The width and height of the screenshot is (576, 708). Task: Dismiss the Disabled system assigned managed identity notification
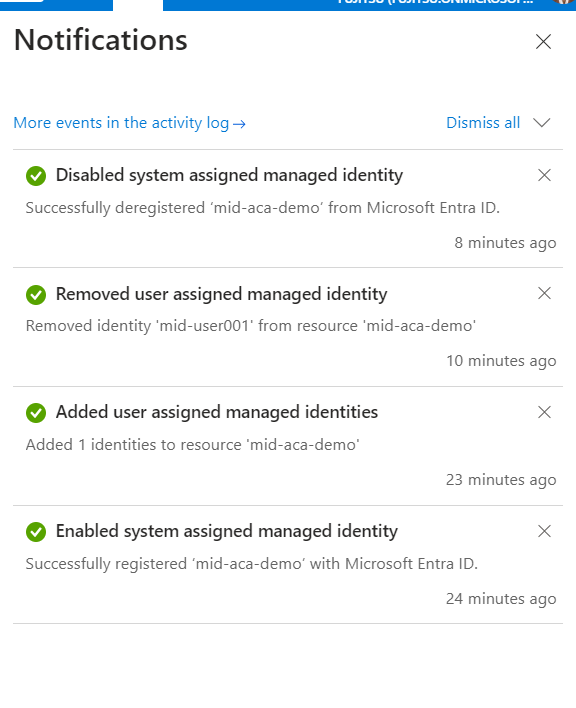point(544,175)
